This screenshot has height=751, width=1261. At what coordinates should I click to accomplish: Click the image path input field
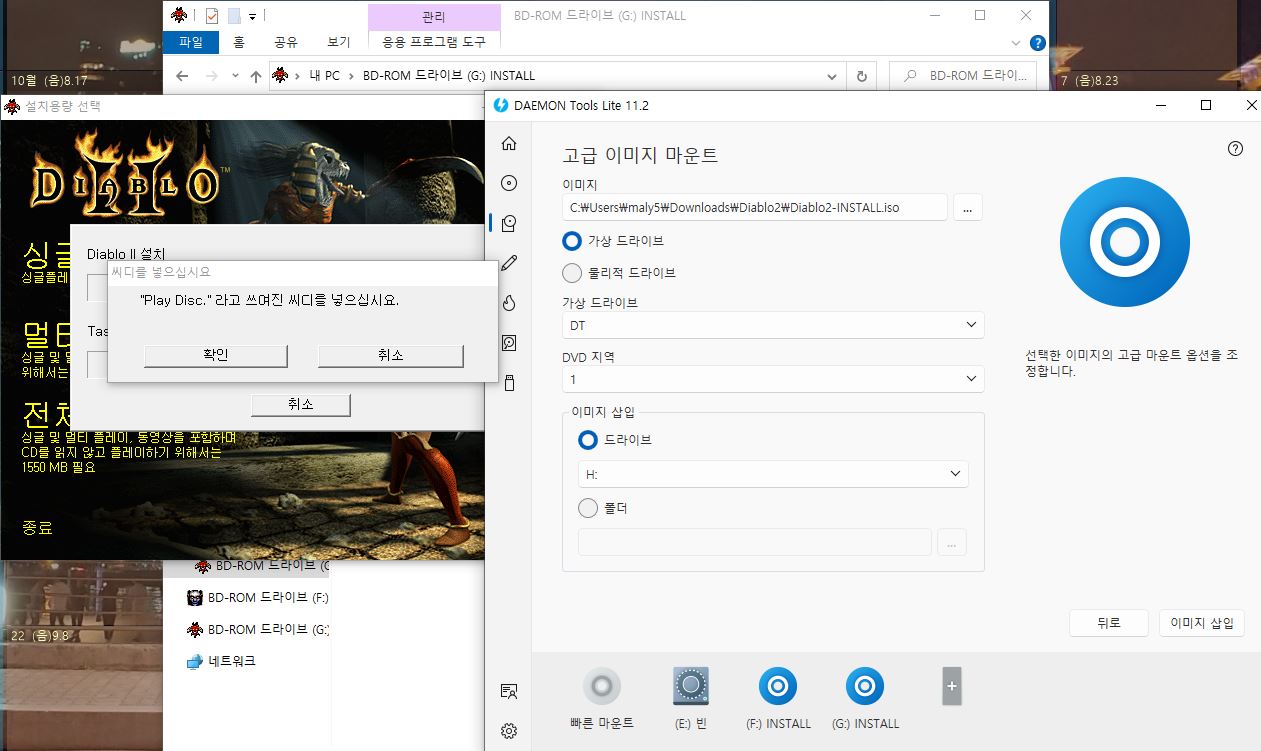click(x=755, y=207)
